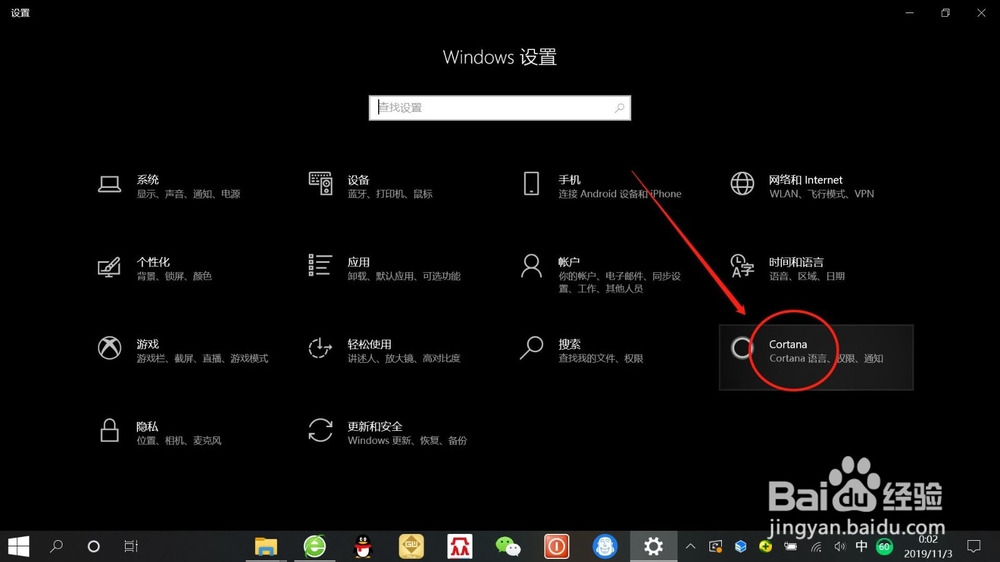This screenshot has width=1000, height=562.
Task: Click the green 60 tray badge
Action: [885, 547]
